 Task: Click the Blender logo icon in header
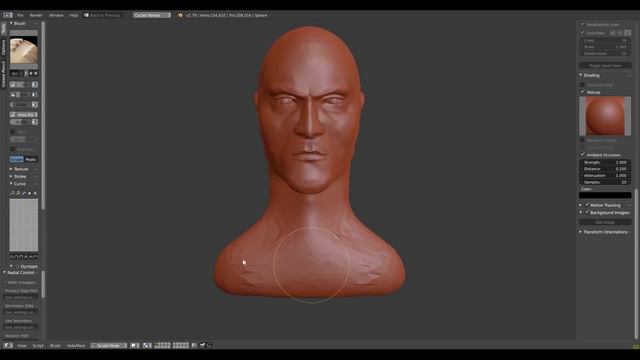coord(180,15)
